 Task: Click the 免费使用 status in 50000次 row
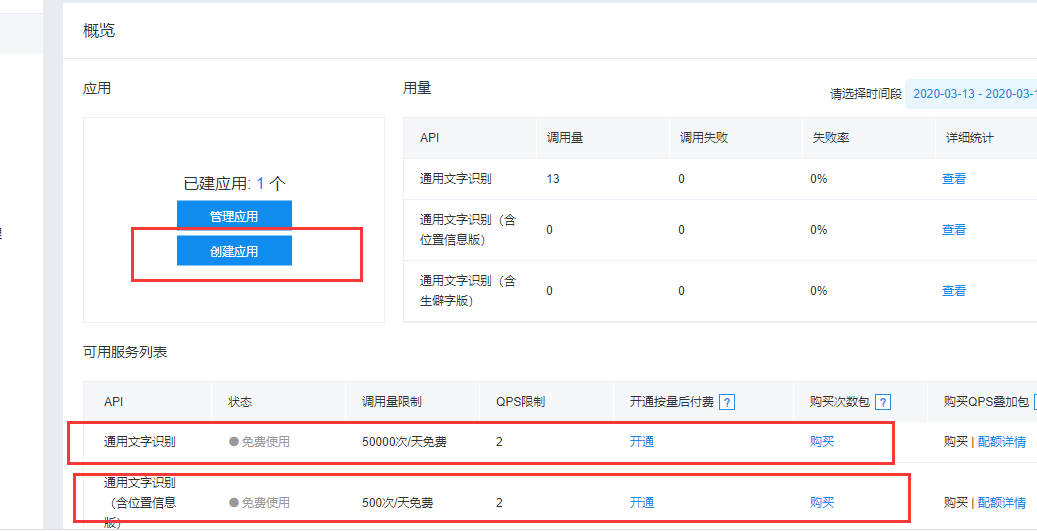pos(259,442)
